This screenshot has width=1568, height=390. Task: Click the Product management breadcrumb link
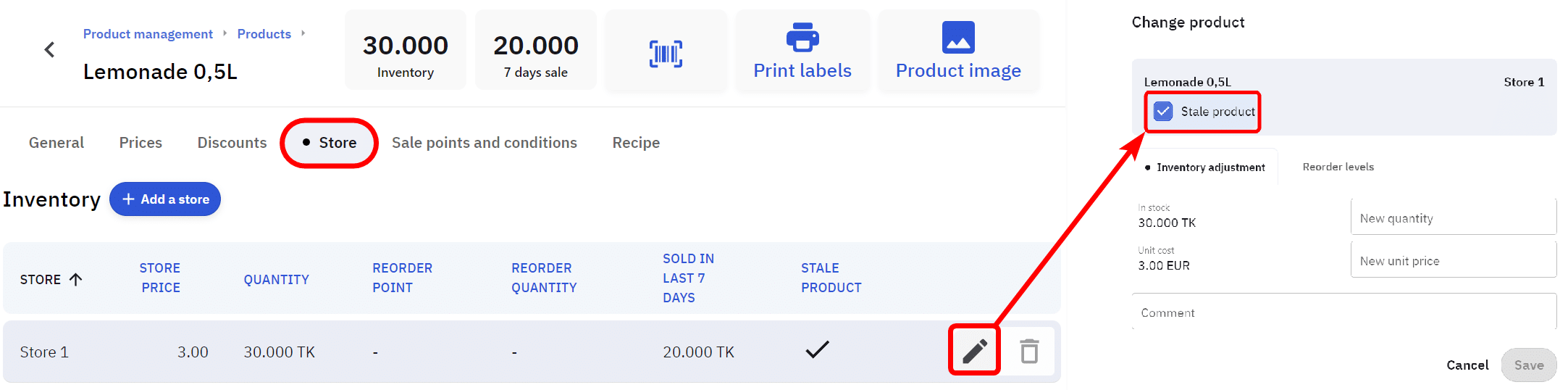[148, 34]
